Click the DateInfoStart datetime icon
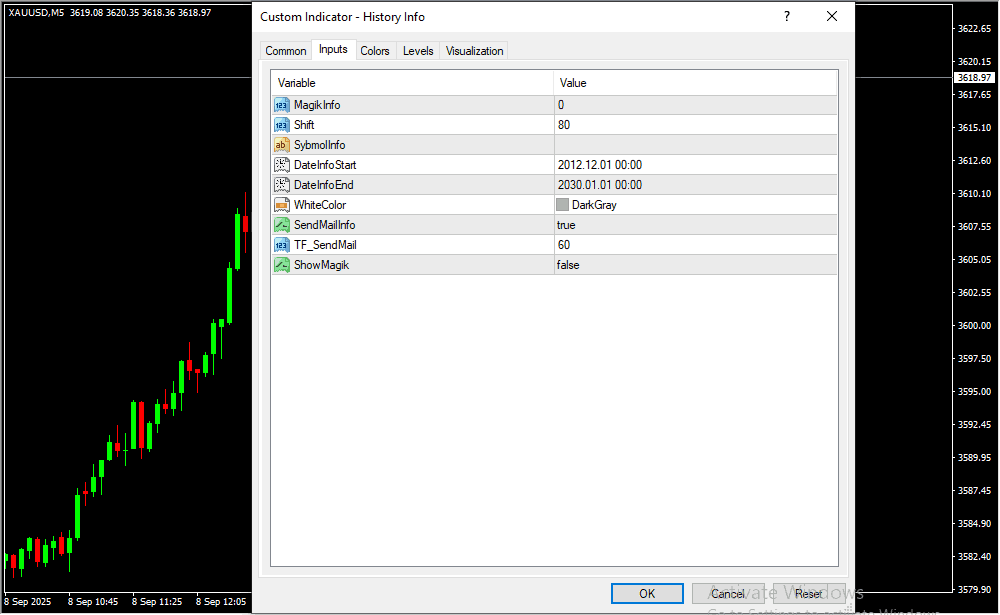This screenshot has width=1000, height=615. pos(281,165)
